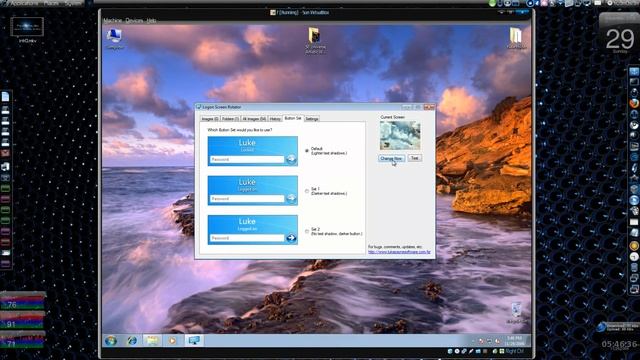Screen dimensions: 640x360
Task: Select the Computer icon on the guest desktop
Action: tap(115, 39)
